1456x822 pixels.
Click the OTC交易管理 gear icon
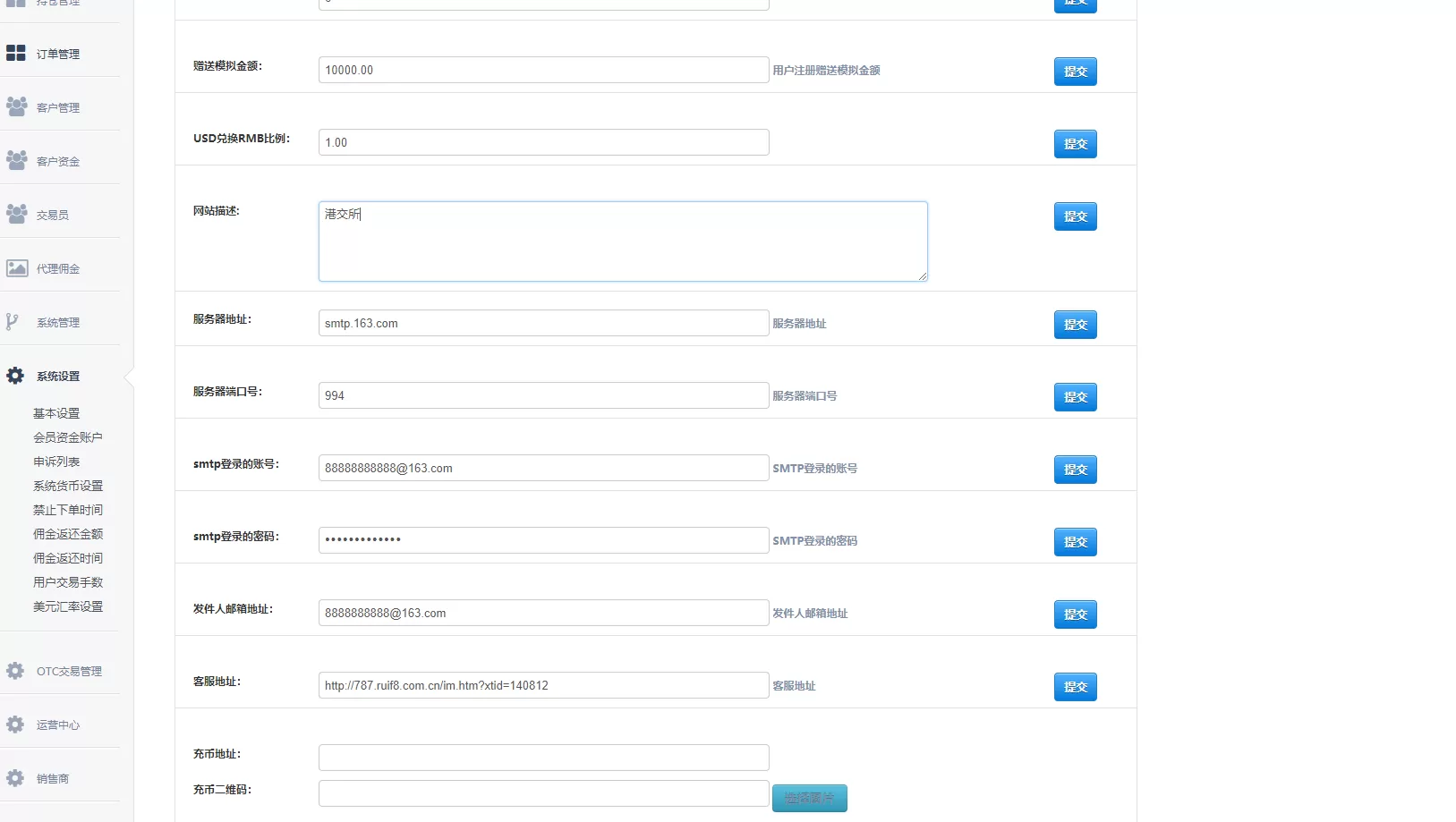15,671
